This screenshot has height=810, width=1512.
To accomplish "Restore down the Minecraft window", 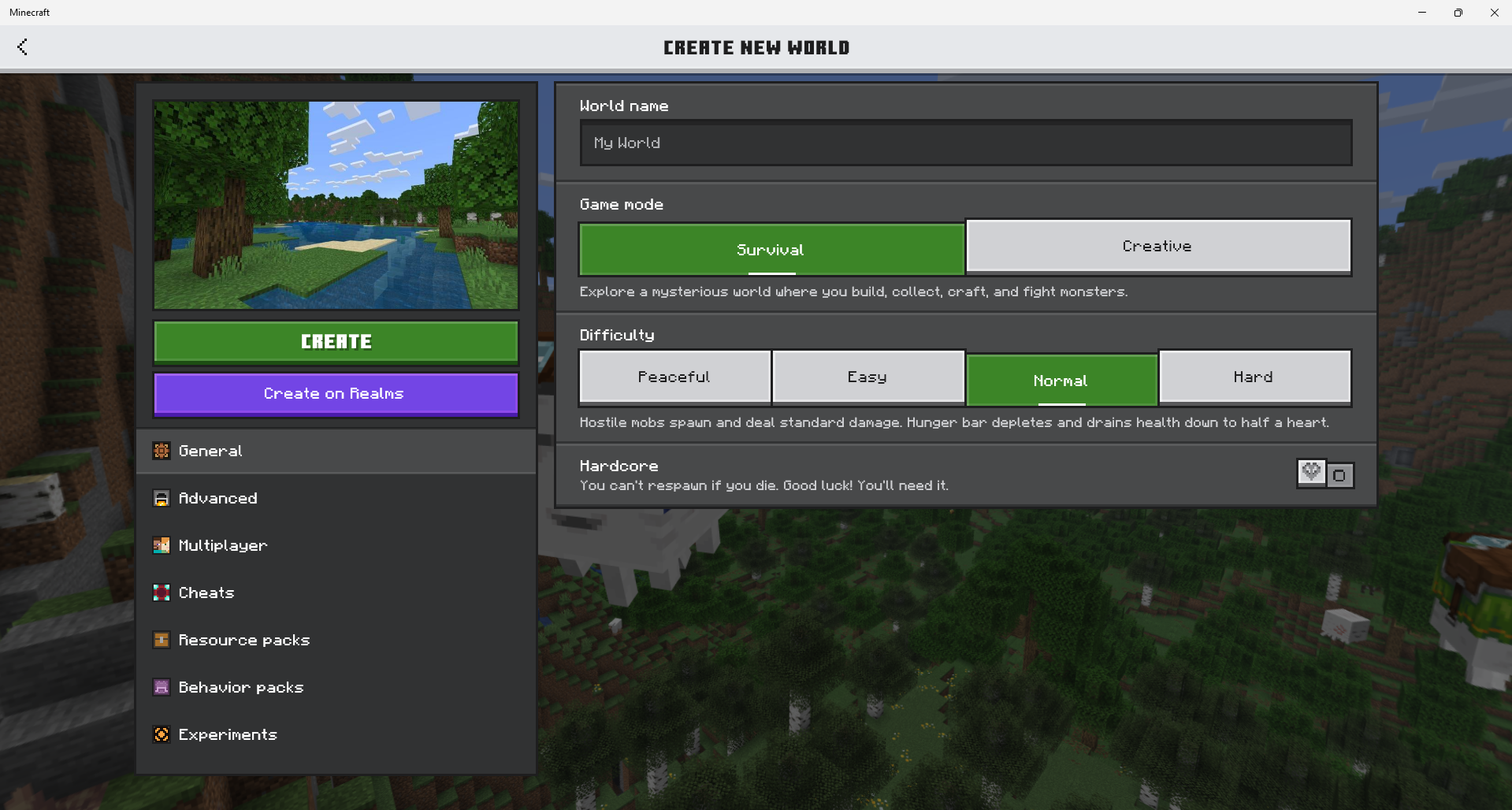I will [x=1458, y=13].
